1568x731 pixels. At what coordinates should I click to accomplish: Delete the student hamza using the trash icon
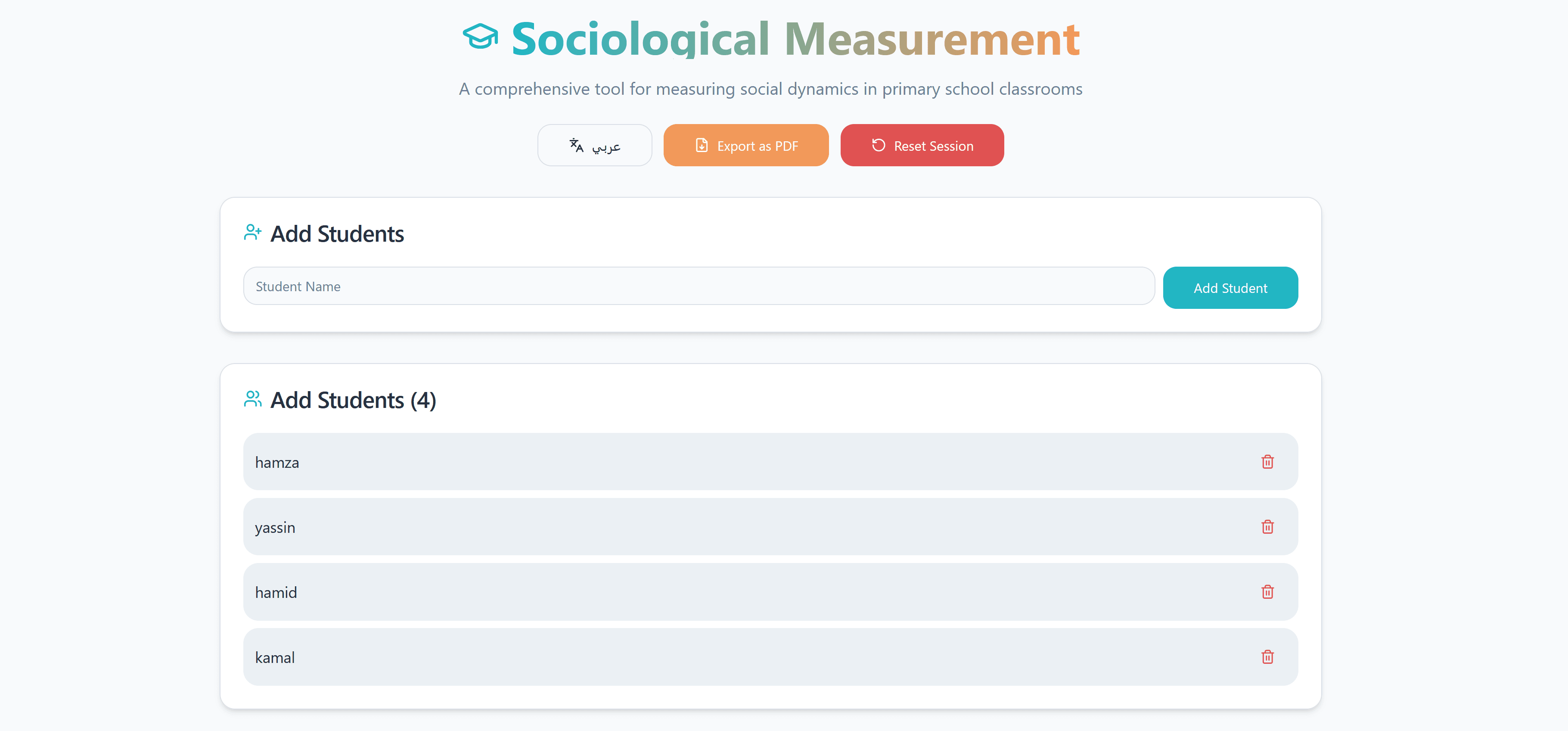pyautogui.click(x=1267, y=462)
